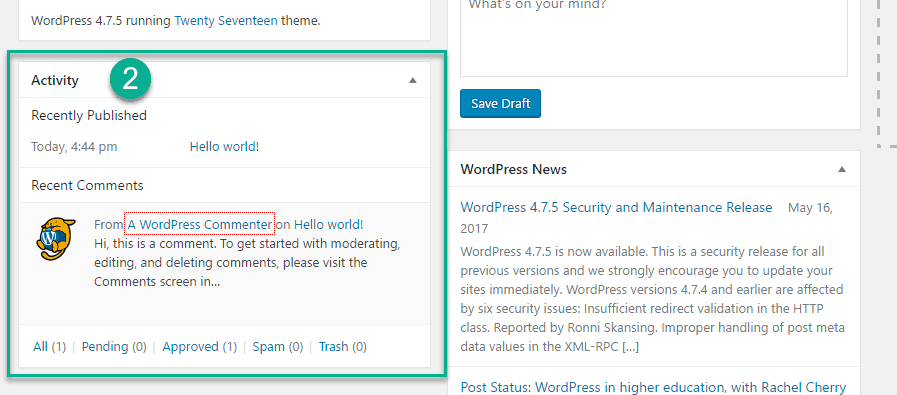Image resolution: width=897 pixels, height=395 pixels.
Task: Open the A WordPress Commenter author link
Action: [199, 224]
